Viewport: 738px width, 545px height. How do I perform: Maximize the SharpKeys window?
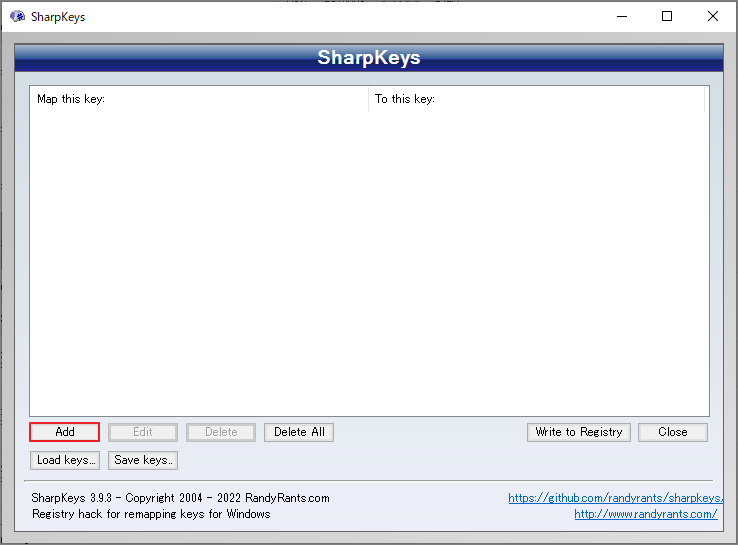pyautogui.click(x=666, y=16)
